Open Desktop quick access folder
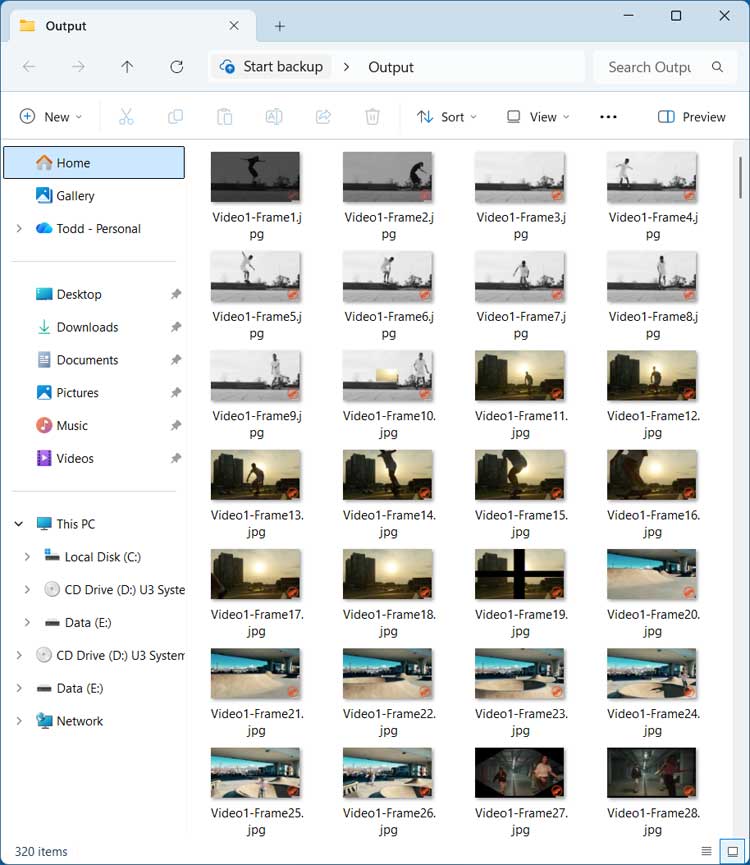The width and height of the screenshot is (750, 865). tap(79, 294)
